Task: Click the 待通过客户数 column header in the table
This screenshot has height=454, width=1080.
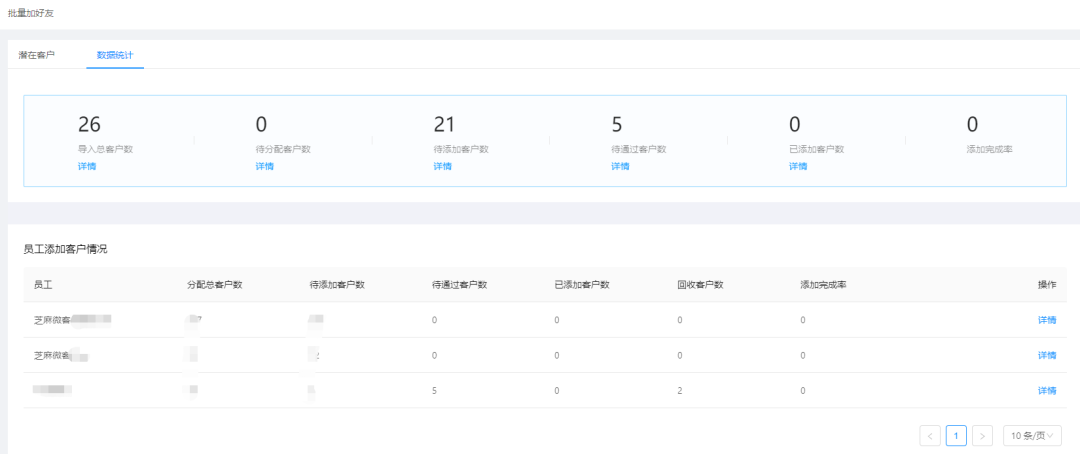Action: [x=459, y=285]
